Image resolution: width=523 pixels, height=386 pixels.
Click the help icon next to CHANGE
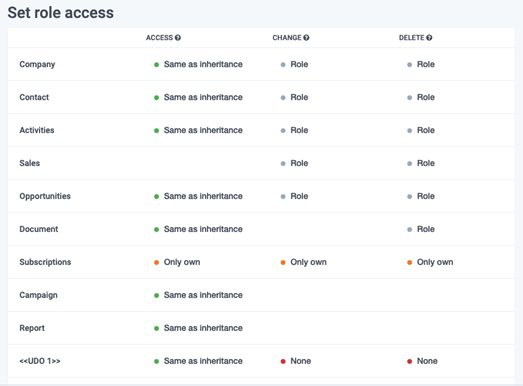306,38
